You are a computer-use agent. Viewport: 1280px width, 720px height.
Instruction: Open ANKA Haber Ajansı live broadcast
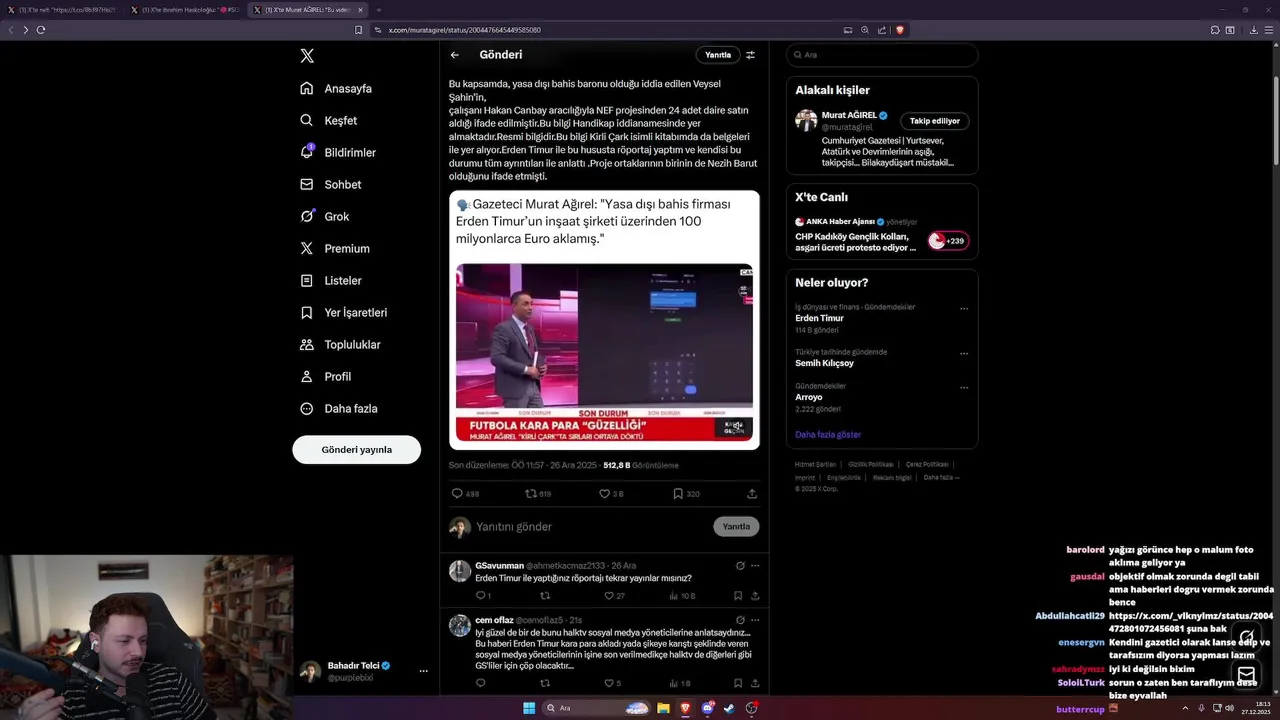pyautogui.click(x=881, y=235)
